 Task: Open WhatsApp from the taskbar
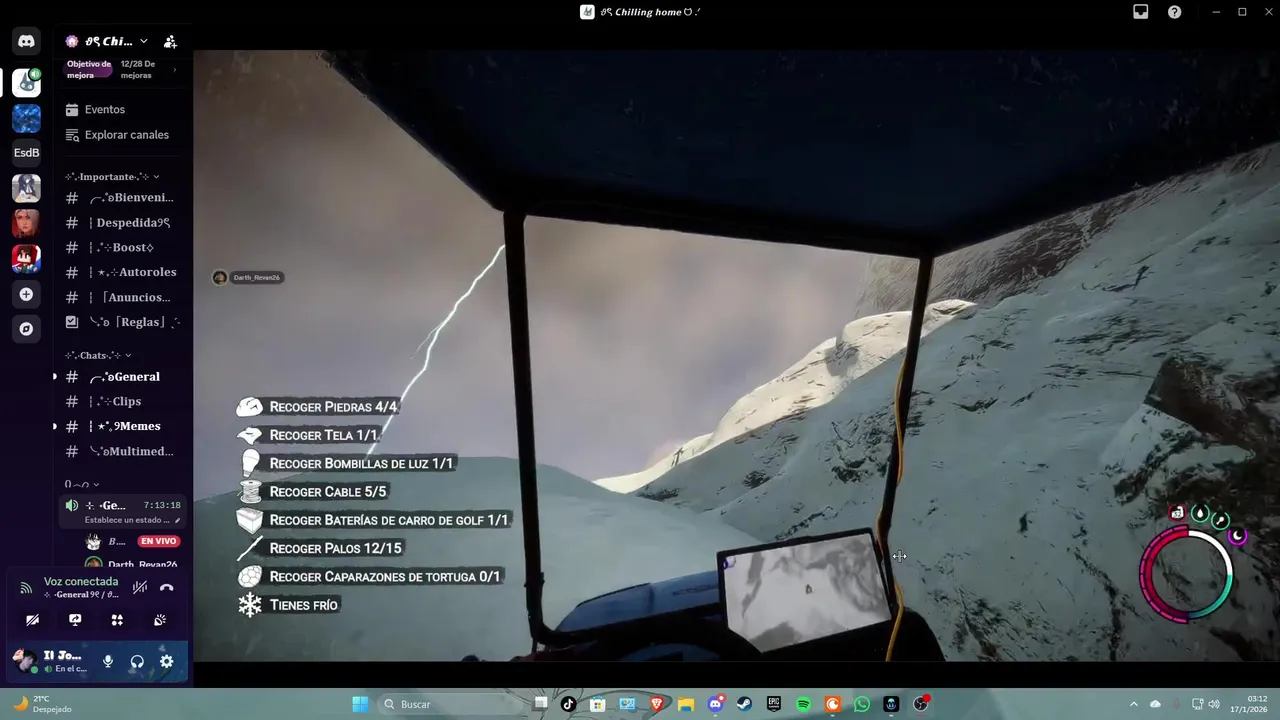click(x=862, y=704)
